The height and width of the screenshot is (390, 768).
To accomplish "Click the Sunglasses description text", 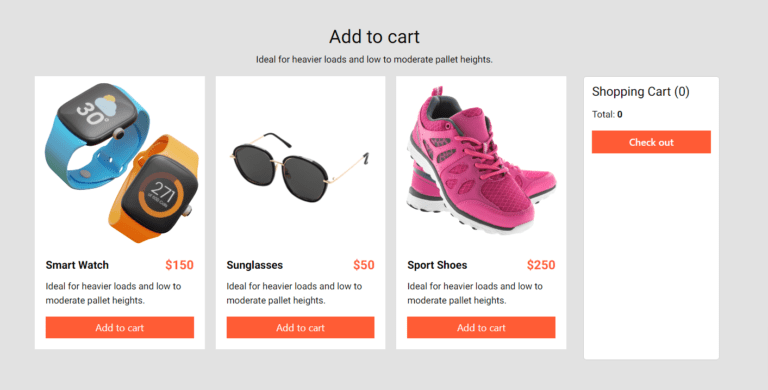I will pyautogui.click(x=294, y=293).
